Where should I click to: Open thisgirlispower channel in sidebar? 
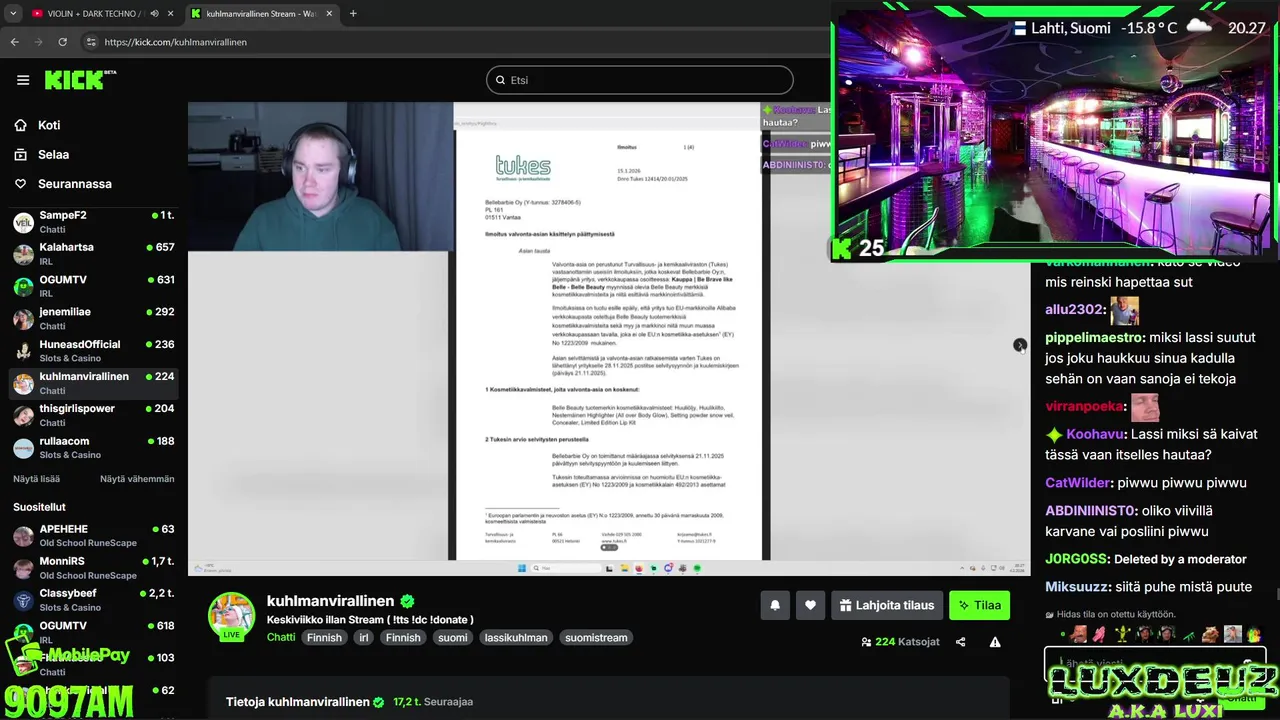point(94,415)
